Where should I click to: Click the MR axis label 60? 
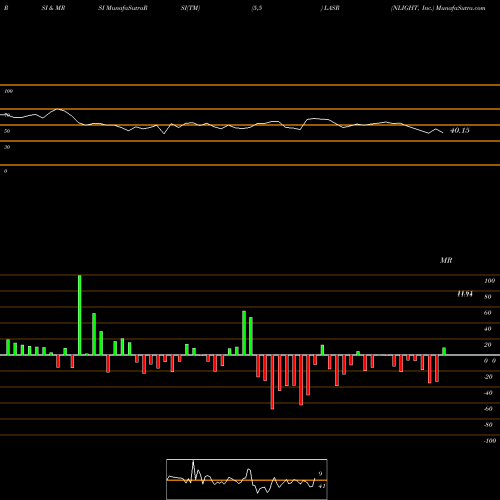(x=487, y=313)
